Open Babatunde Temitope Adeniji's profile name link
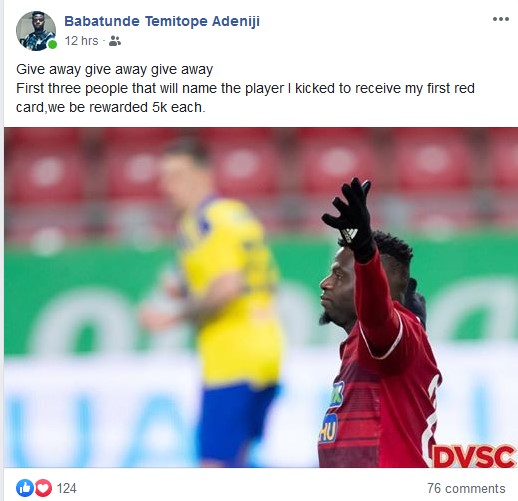 (162, 21)
